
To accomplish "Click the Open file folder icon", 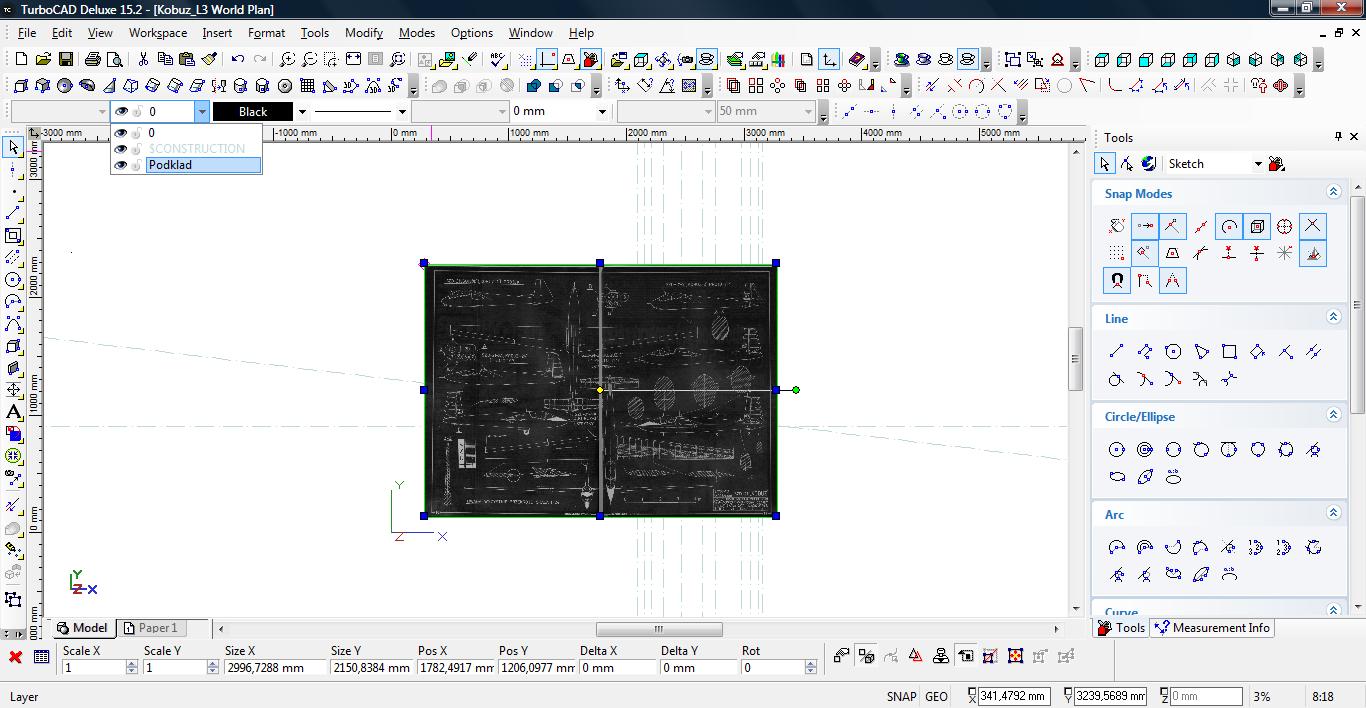I will click(x=44, y=60).
